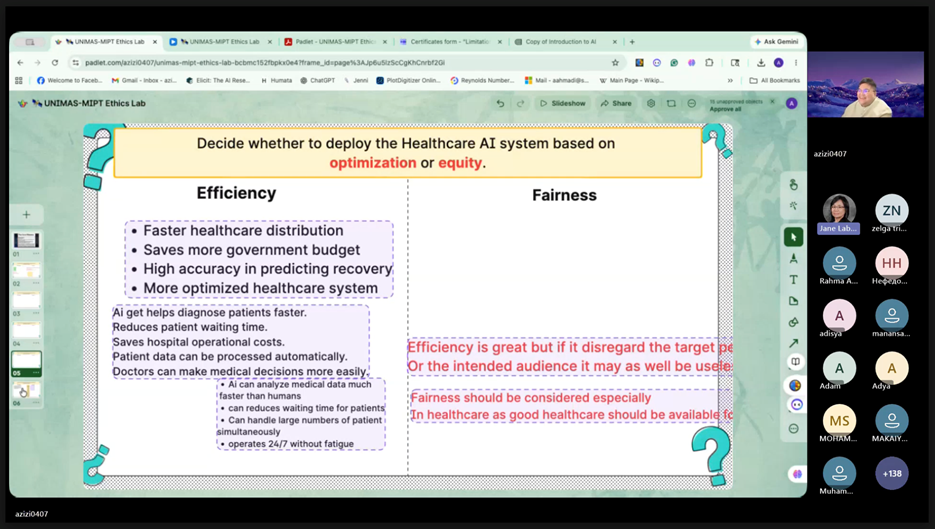Click the Padlet logo icon

[23, 103]
